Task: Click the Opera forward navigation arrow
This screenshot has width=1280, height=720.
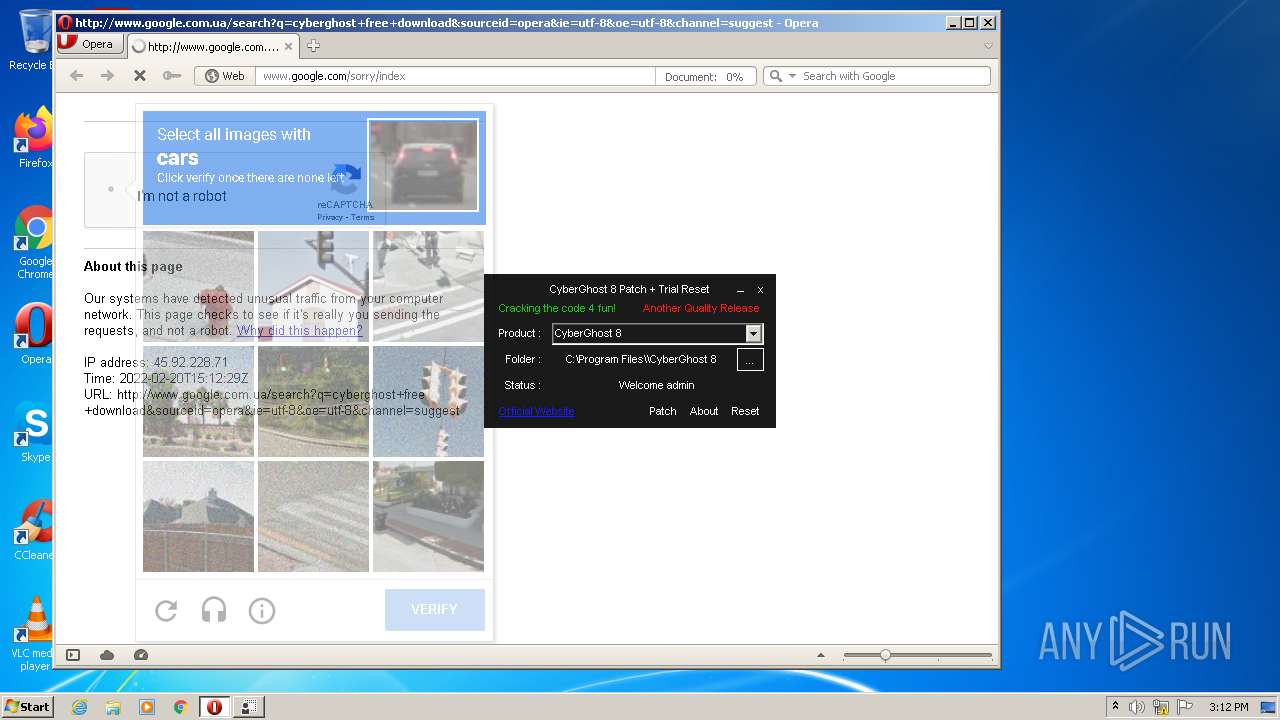Action: click(x=107, y=76)
